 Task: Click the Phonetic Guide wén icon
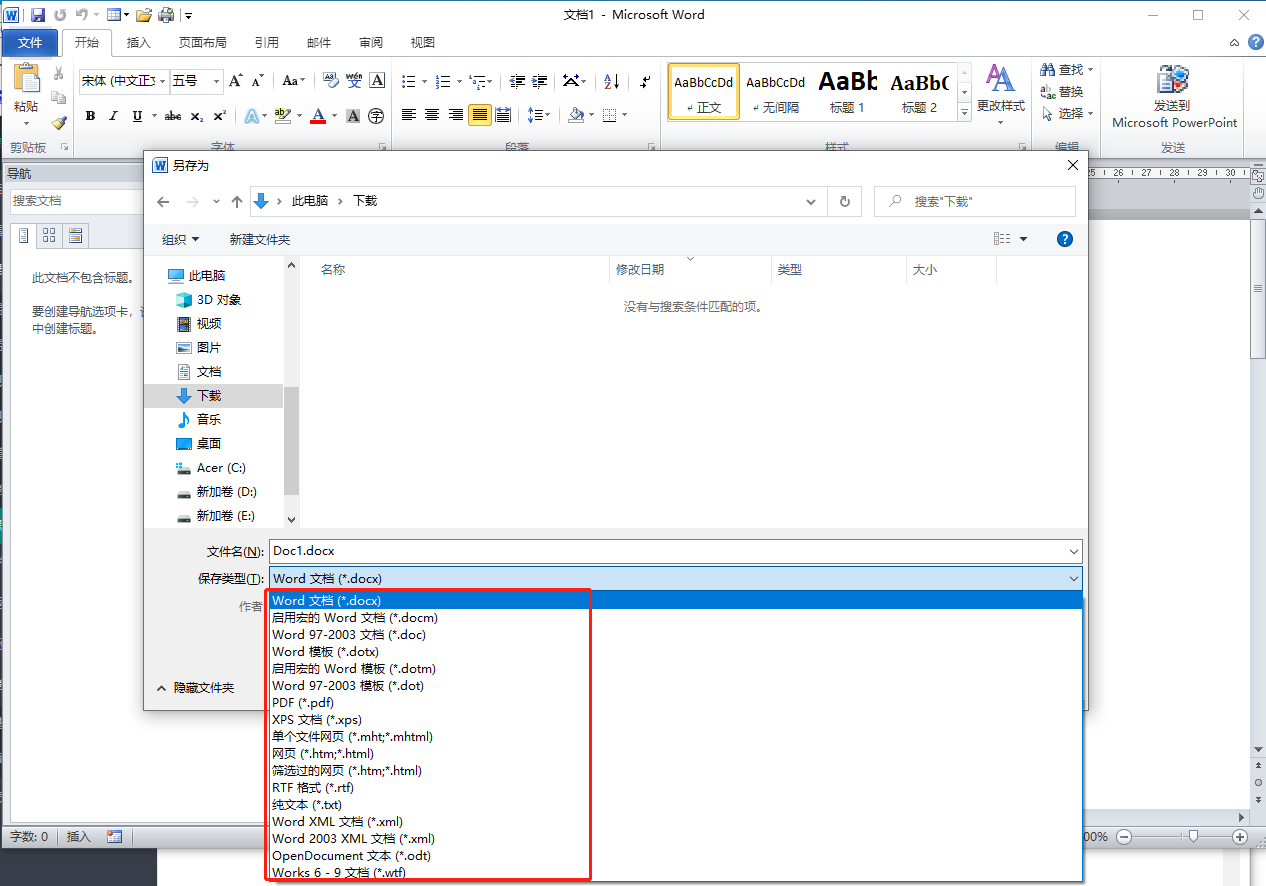point(354,81)
